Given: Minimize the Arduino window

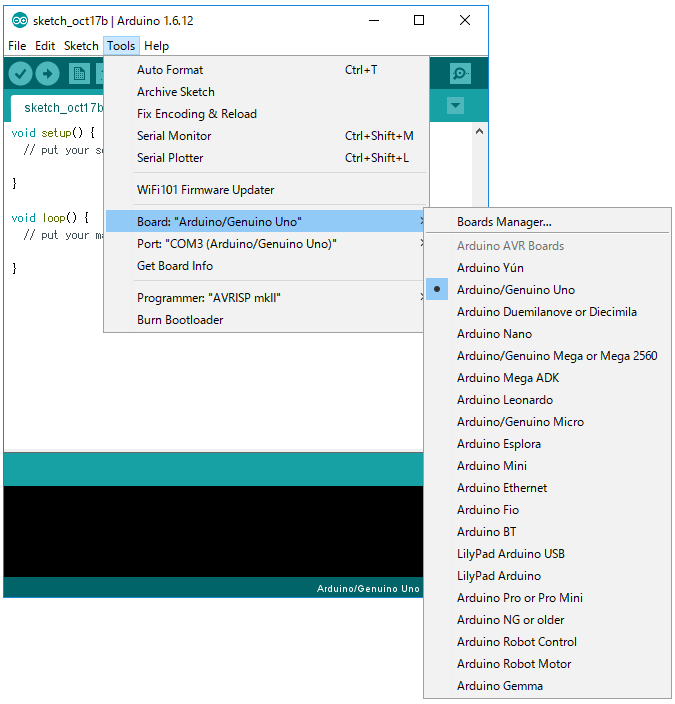Looking at the screenshot, I should (374, 21).
